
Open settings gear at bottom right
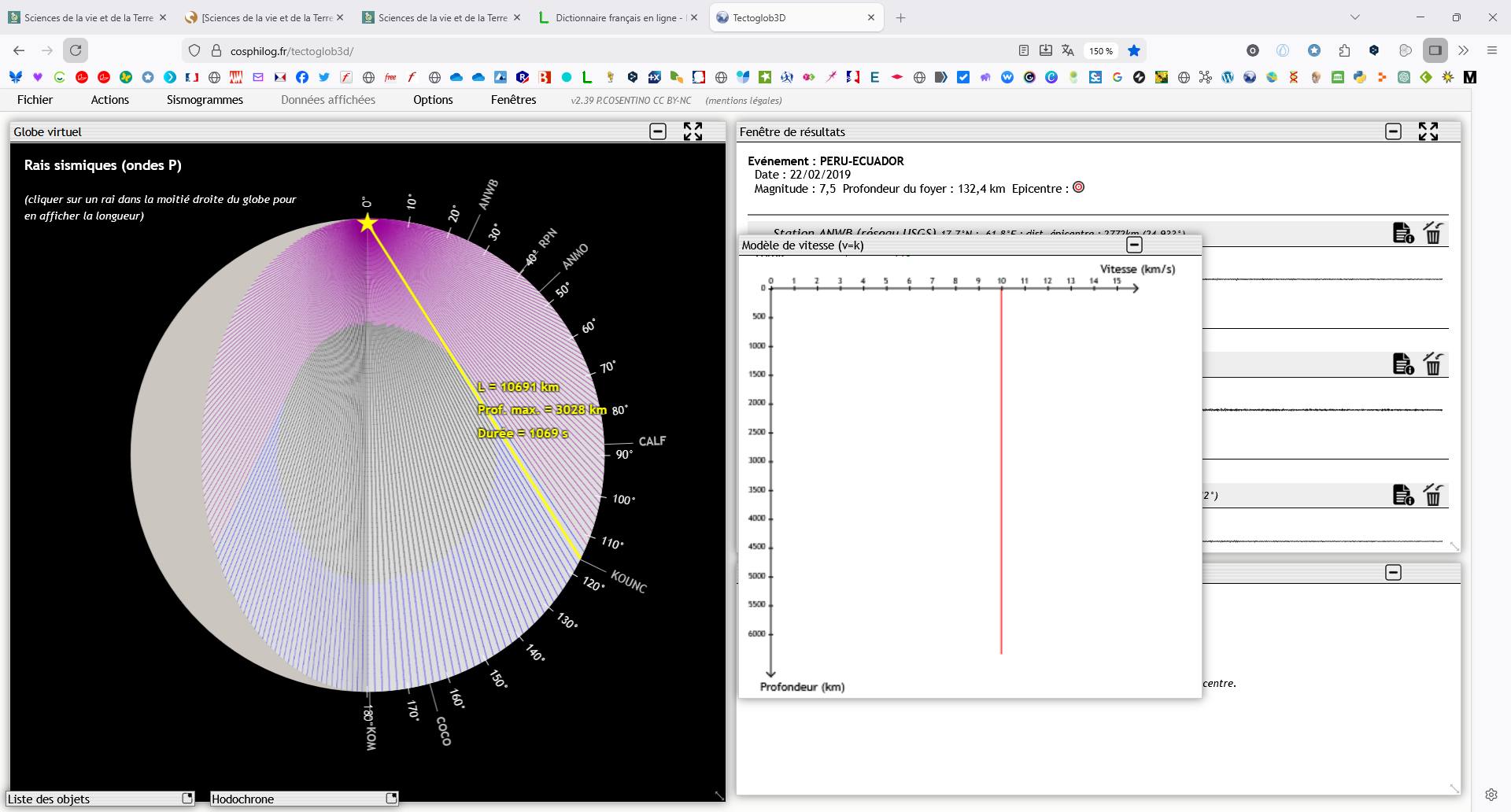click(x=1491, y=795)
